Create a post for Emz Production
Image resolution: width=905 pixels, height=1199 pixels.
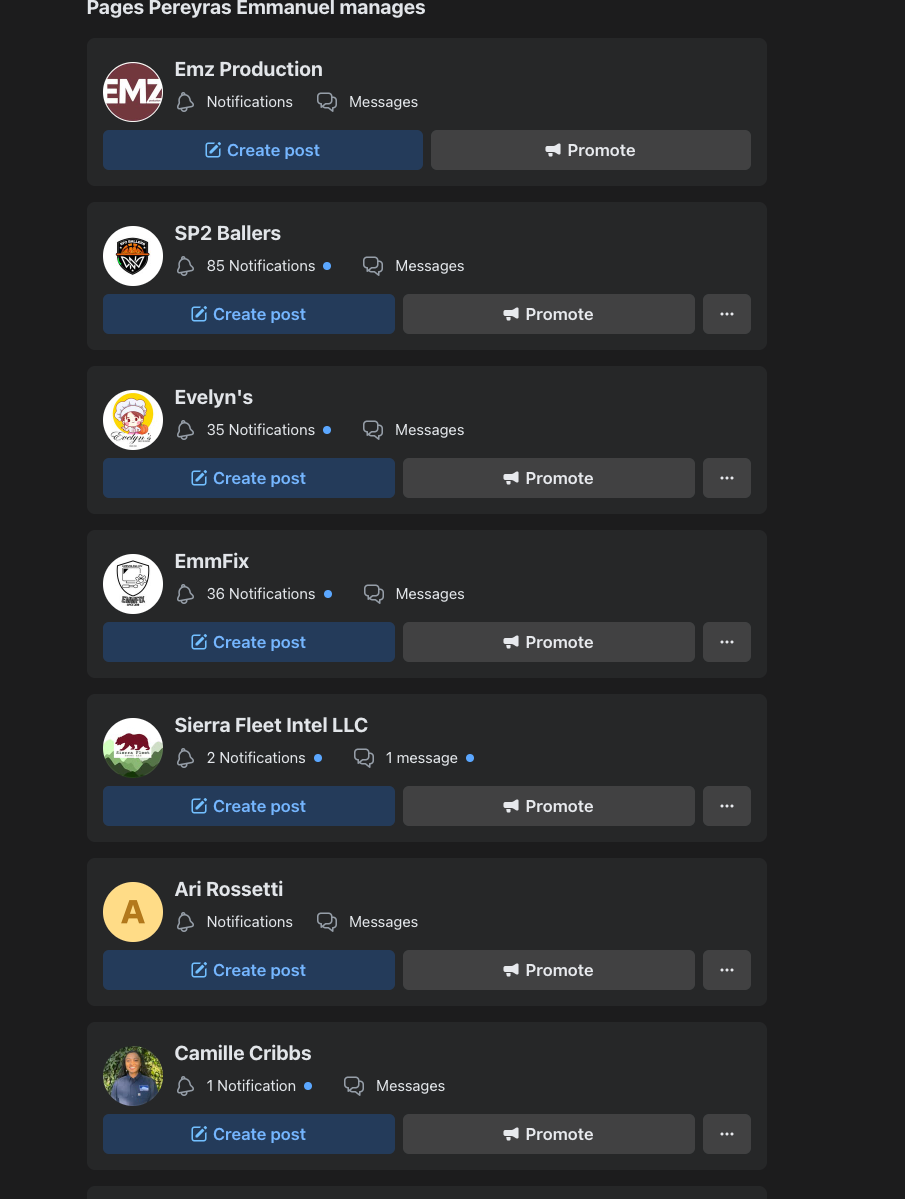point(263,150)
